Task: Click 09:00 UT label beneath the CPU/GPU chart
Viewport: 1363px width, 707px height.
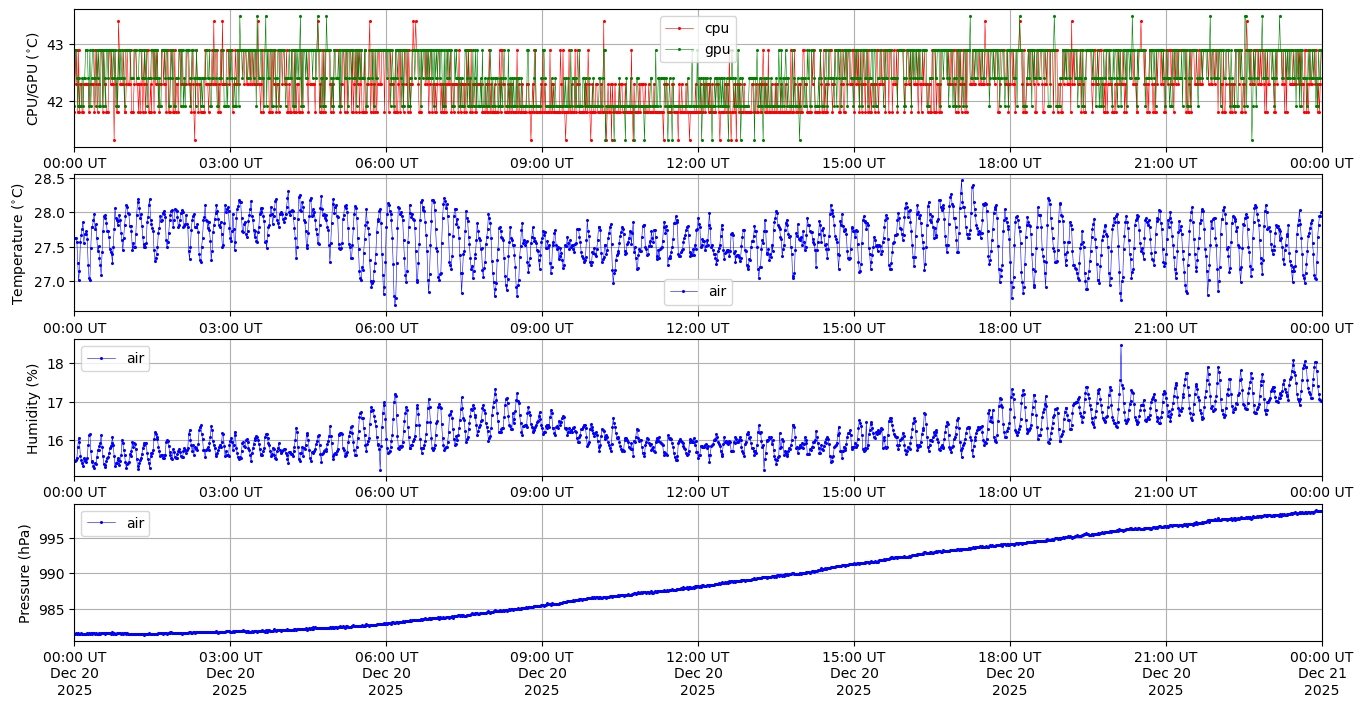Action: pos(541,162)
